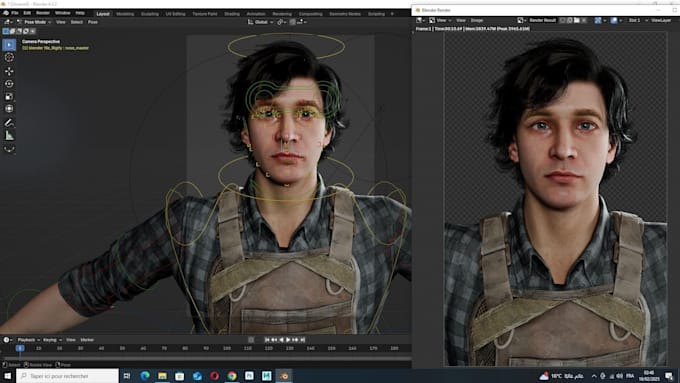
Task: Select the Measure tool
Action: (9, 135)
